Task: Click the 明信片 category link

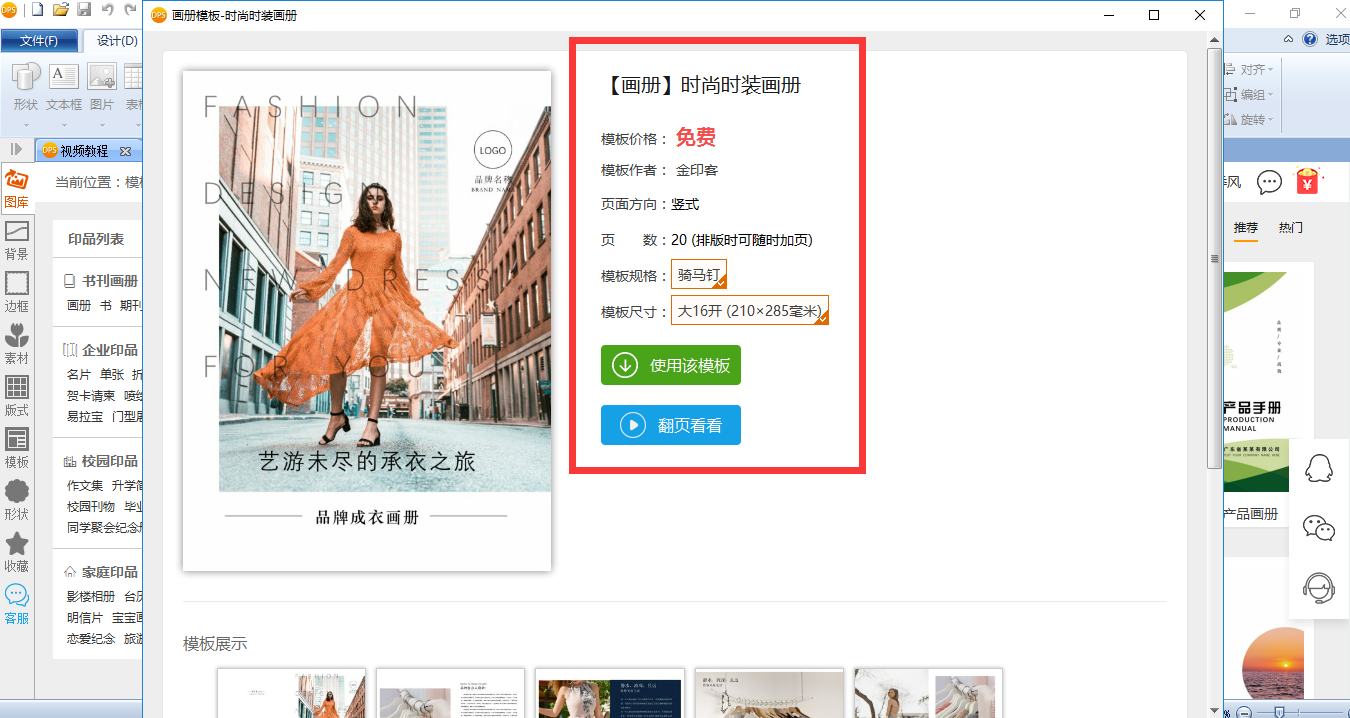Action: click(x=85, y=617)
